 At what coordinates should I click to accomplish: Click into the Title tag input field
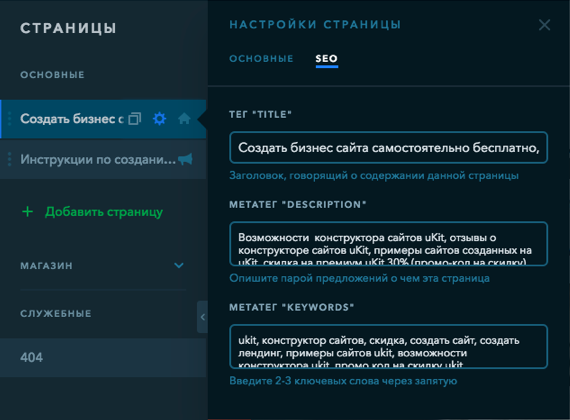[388, 148]
